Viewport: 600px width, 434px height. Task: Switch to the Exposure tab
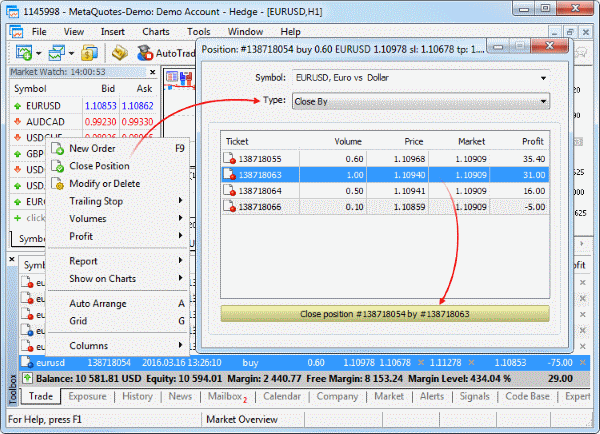coord(87,396)
